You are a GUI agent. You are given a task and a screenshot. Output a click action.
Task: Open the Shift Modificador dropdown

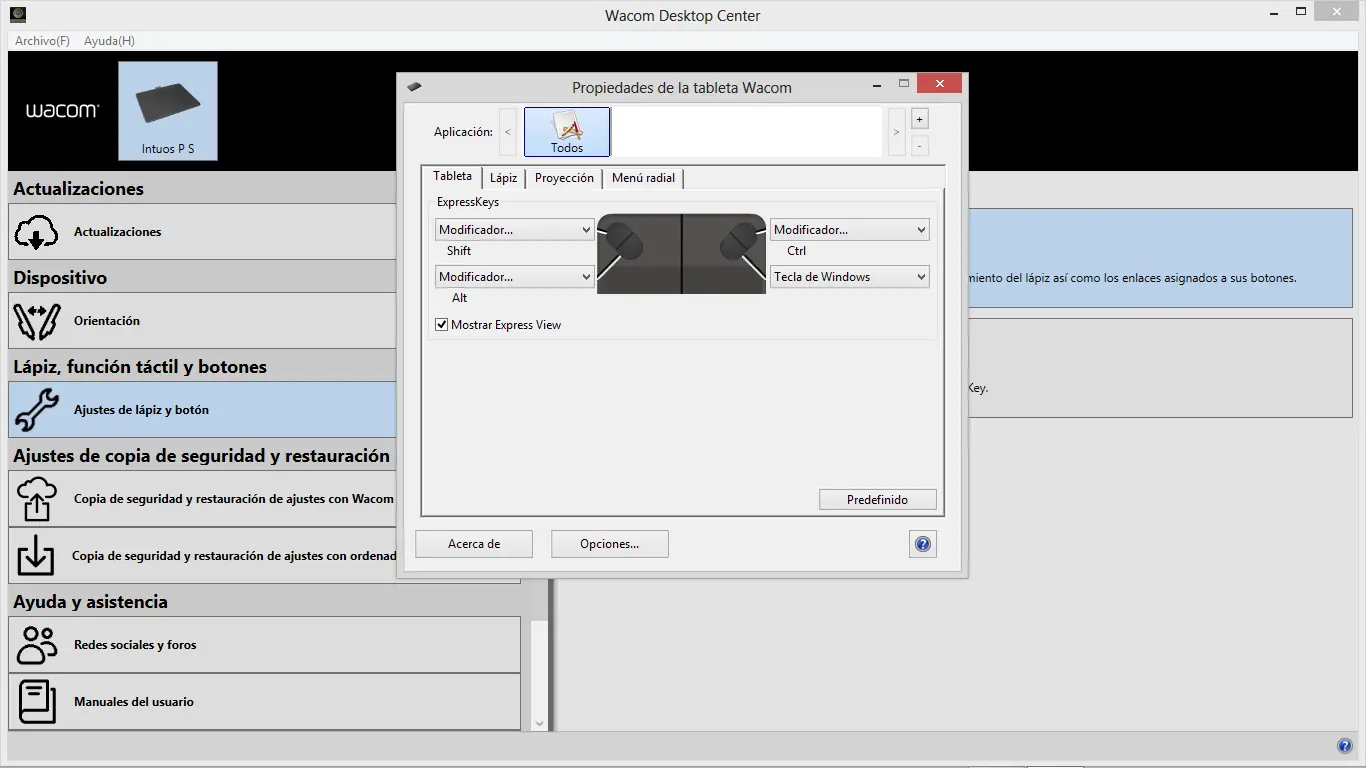(513, 229)
